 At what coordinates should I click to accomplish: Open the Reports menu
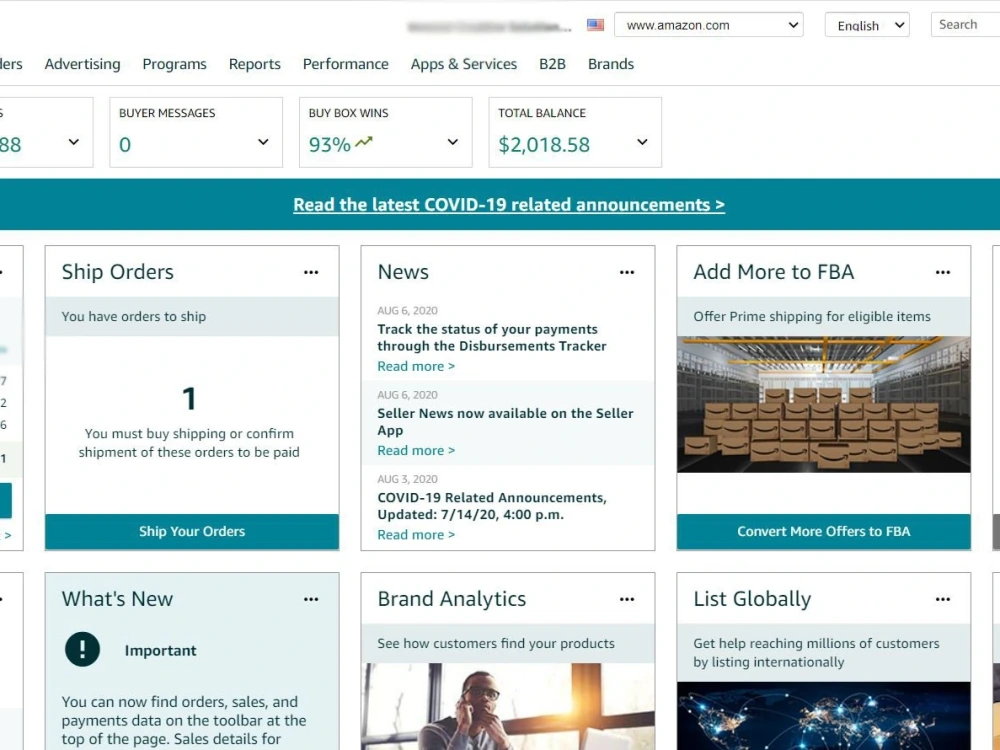tap(254, 64)
